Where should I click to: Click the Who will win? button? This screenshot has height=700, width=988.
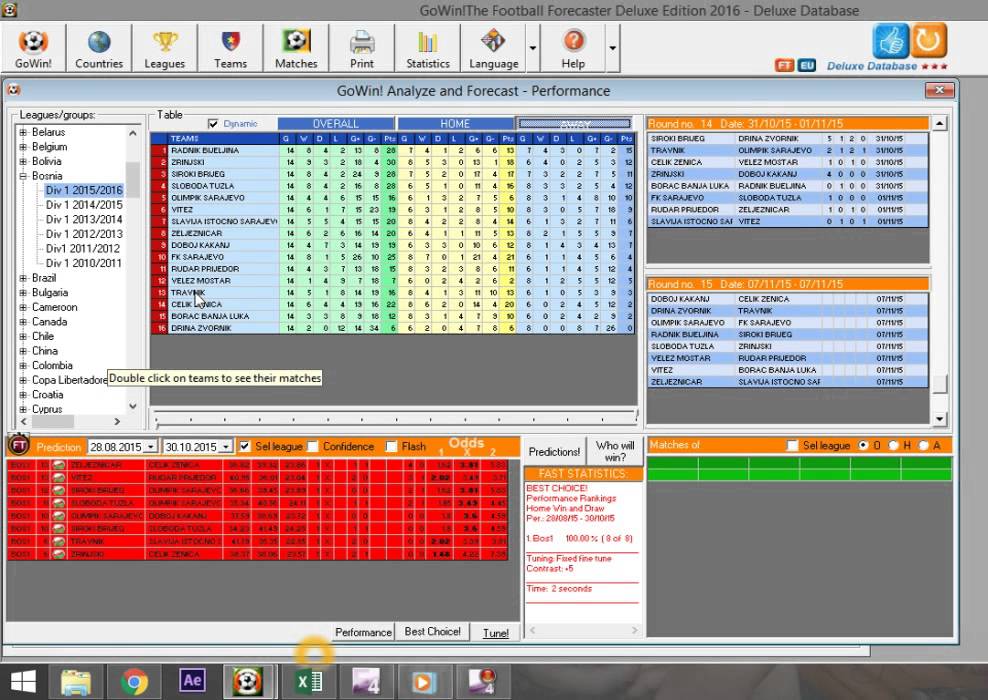tap(615, 452)
